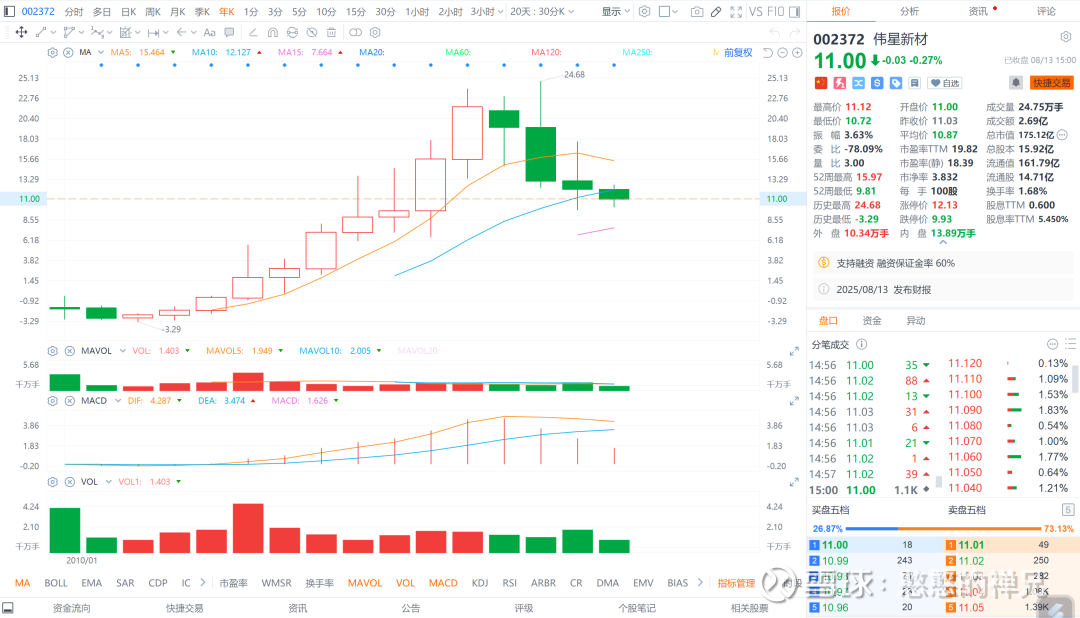Remove the MAVOL indicator panel
Screen dimensions: 1080x618
point(70,351)
